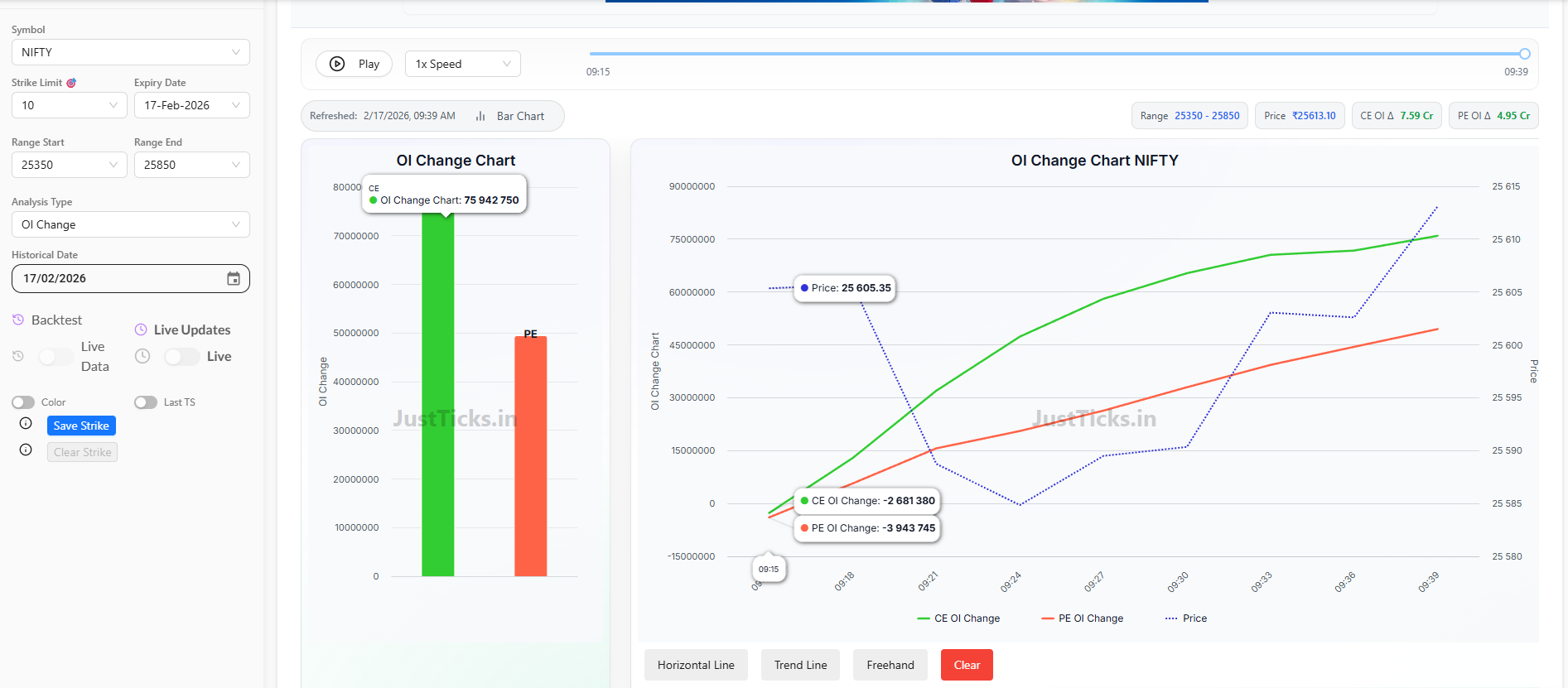Open the Analysis Type dropdown
Screen dimensions: 1568x688
click(x=131, y=224)
